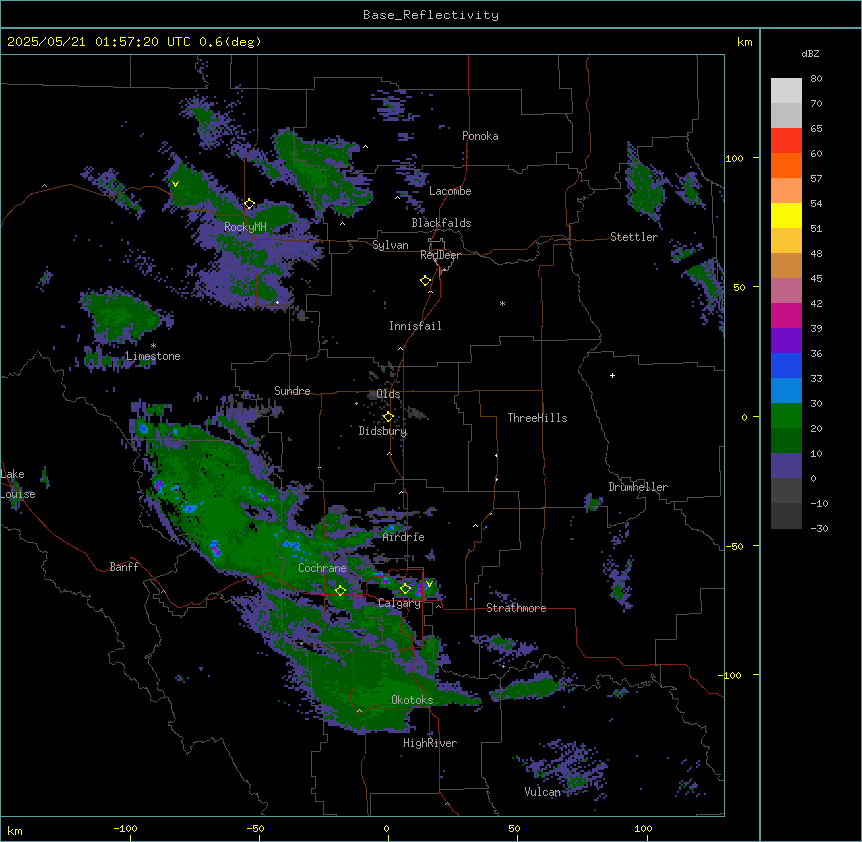862x842 pixels.
Task: Click the Sundre city label
Action: 292,391
